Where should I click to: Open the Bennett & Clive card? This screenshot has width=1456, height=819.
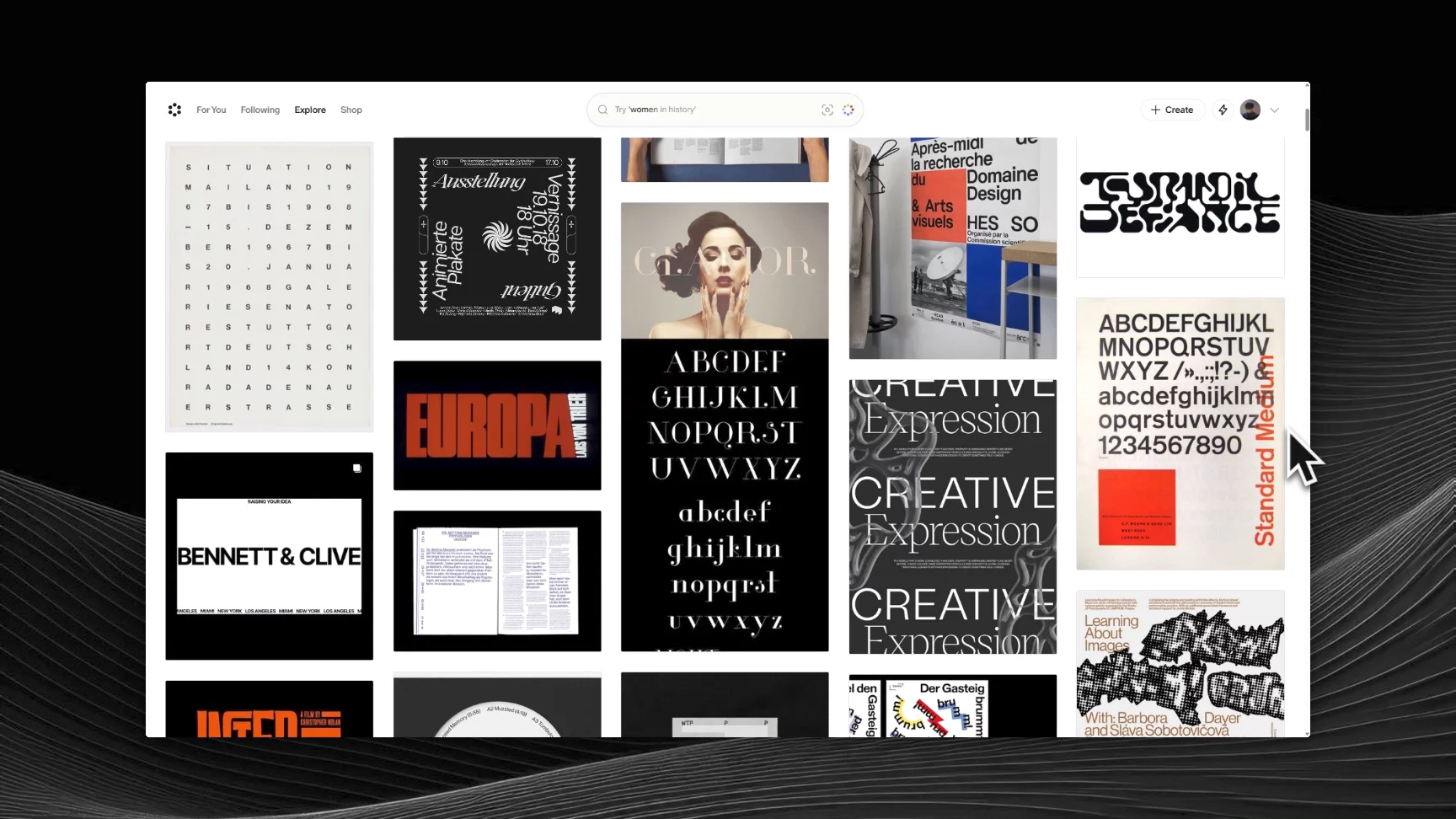(269, 556)
